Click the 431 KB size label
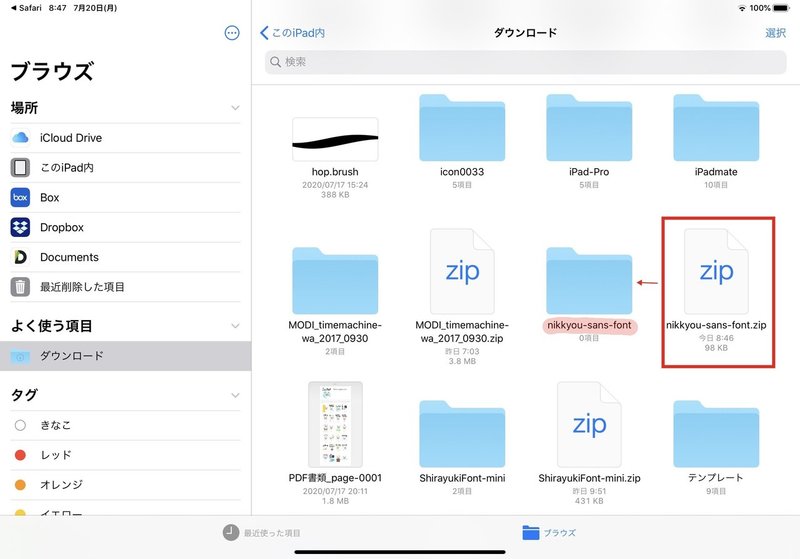Image resolution: width=800 pixels, height=559 pixels. [589, 501]
